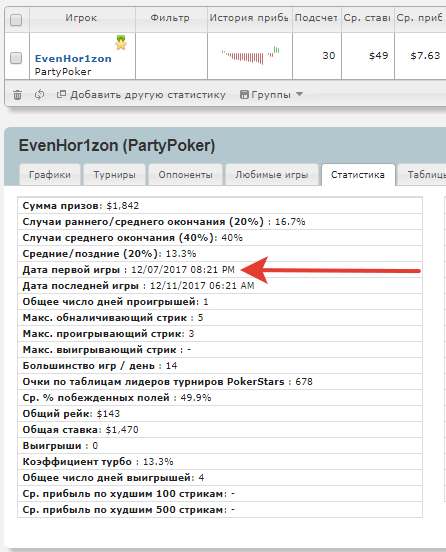Click the Фильтр column header
Image resolution: width=446 pixels, height=552 pixels.
coord(170,18)
